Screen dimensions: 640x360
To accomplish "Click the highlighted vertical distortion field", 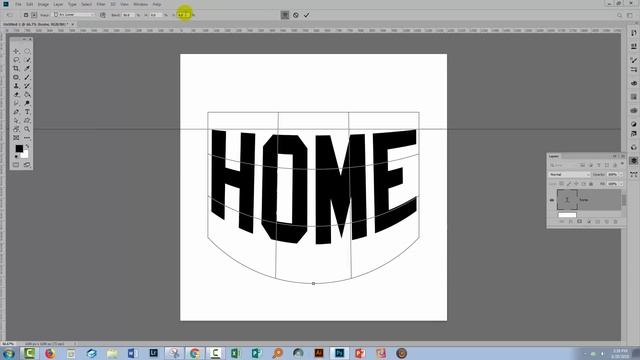I will pyautogui.click(x=184, y=15).
